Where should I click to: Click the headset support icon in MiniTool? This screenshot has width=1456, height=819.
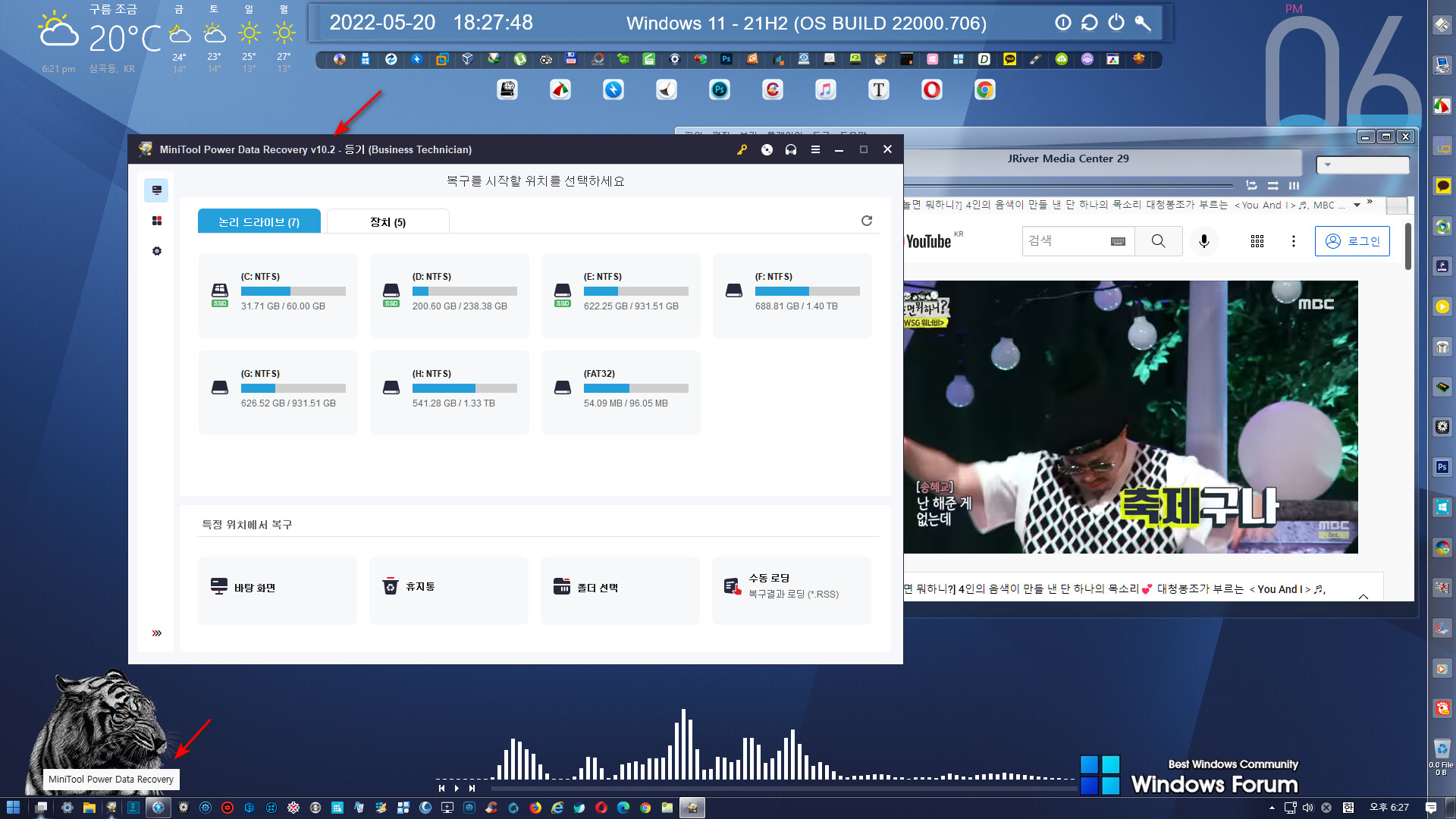791,149
